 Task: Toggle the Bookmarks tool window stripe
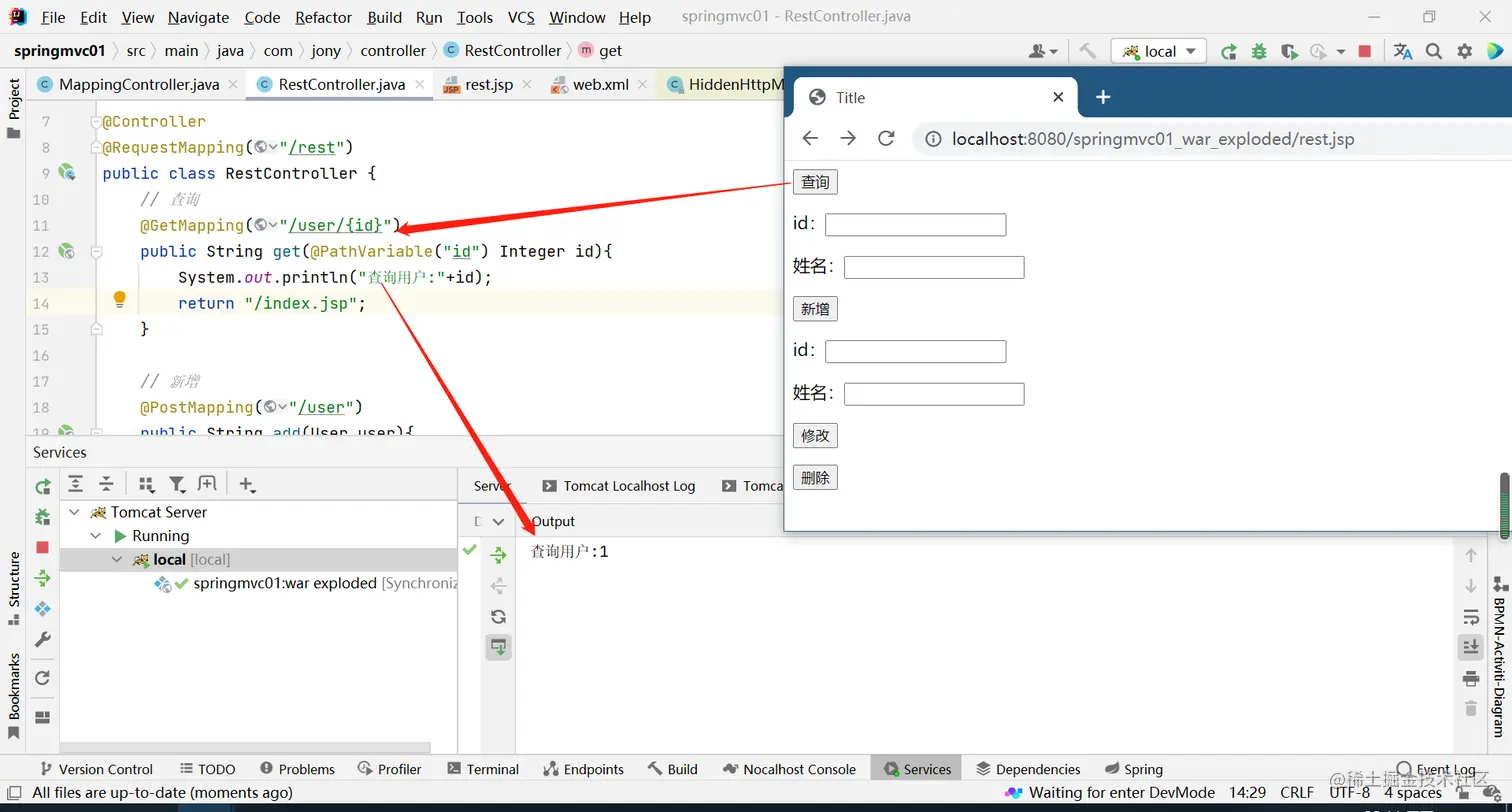click(x=14, y=696)
